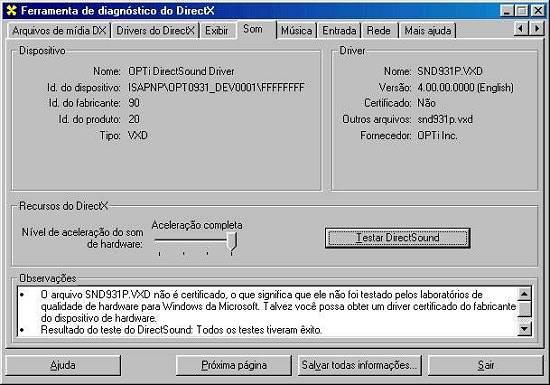Click the device ID ISAPNP\OPT0931_DEV0001\FFFFFFFF
The width and height of the screenshot is (550, 385).
pos(216,87)
